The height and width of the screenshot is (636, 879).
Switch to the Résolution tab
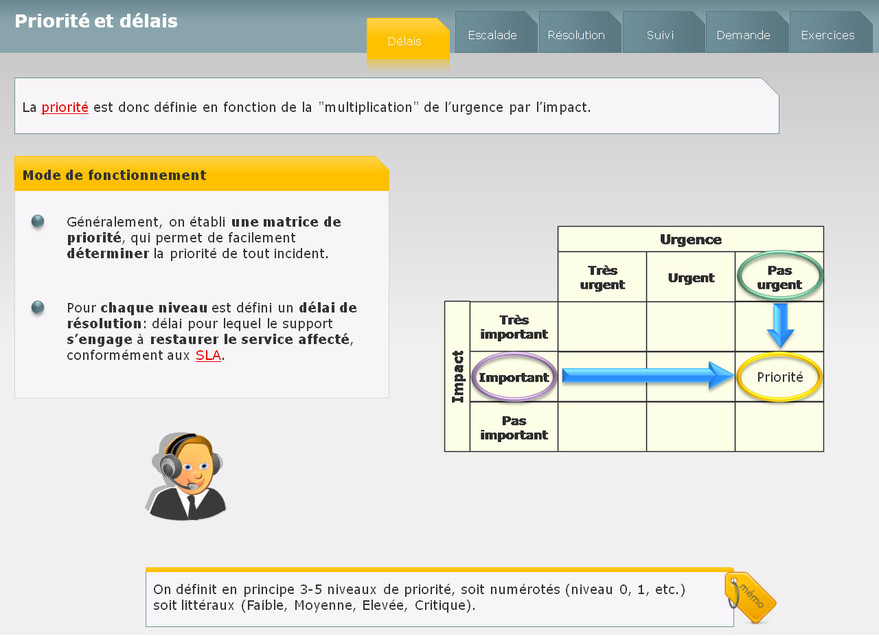576,35
